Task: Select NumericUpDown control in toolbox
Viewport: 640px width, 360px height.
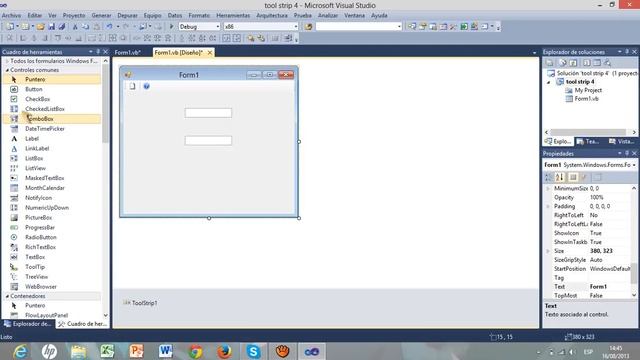Action: 47,208
